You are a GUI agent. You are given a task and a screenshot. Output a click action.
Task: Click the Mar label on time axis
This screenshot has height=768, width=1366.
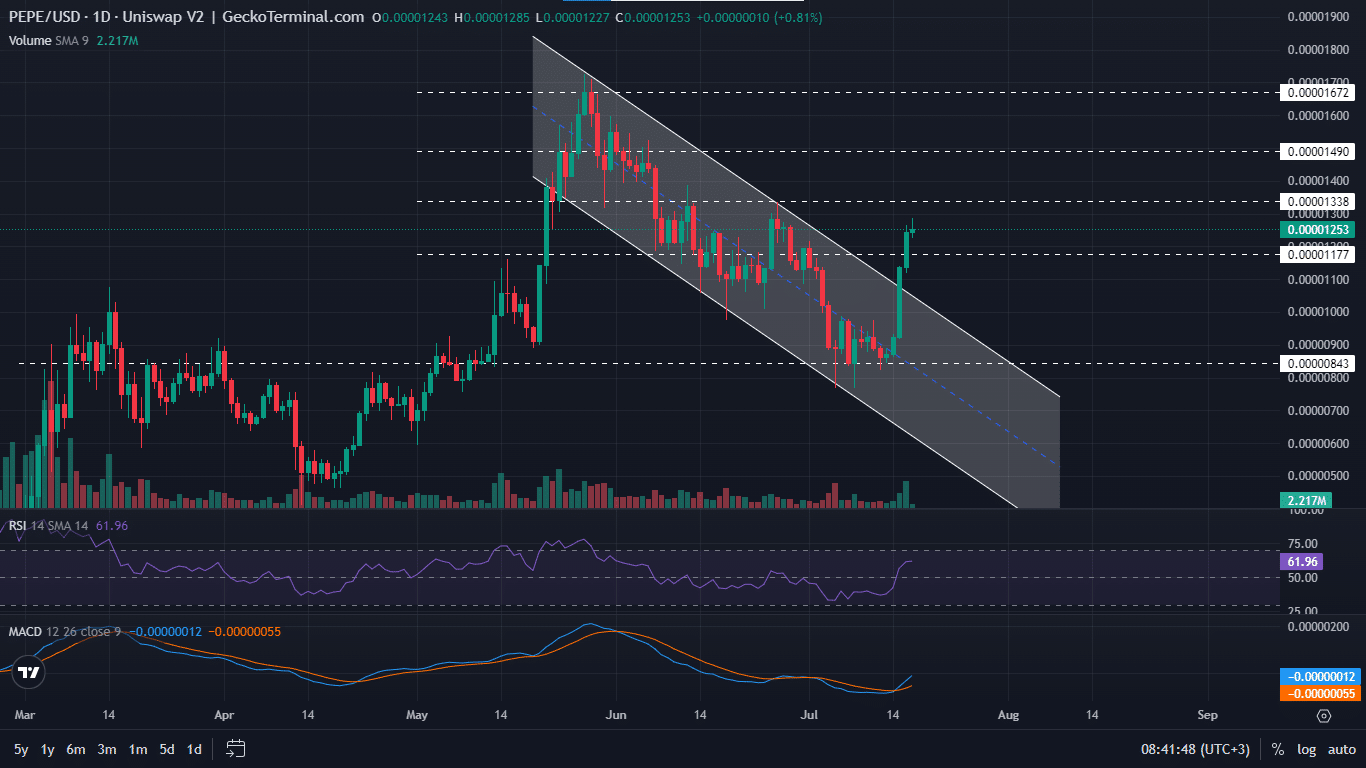click(x=26, y=715)
